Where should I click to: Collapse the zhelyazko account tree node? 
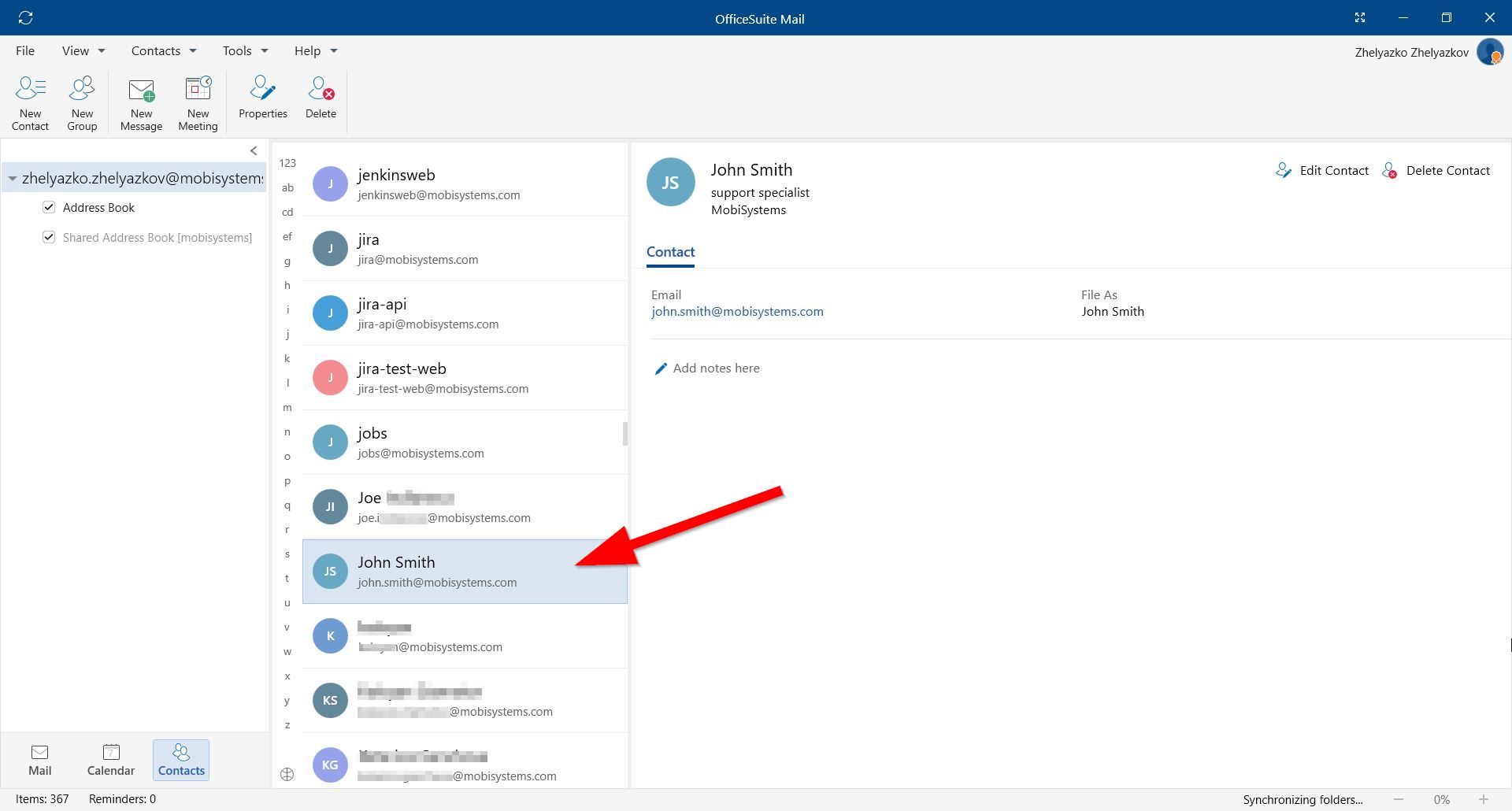pyautogui.click(x=12, y=179)
